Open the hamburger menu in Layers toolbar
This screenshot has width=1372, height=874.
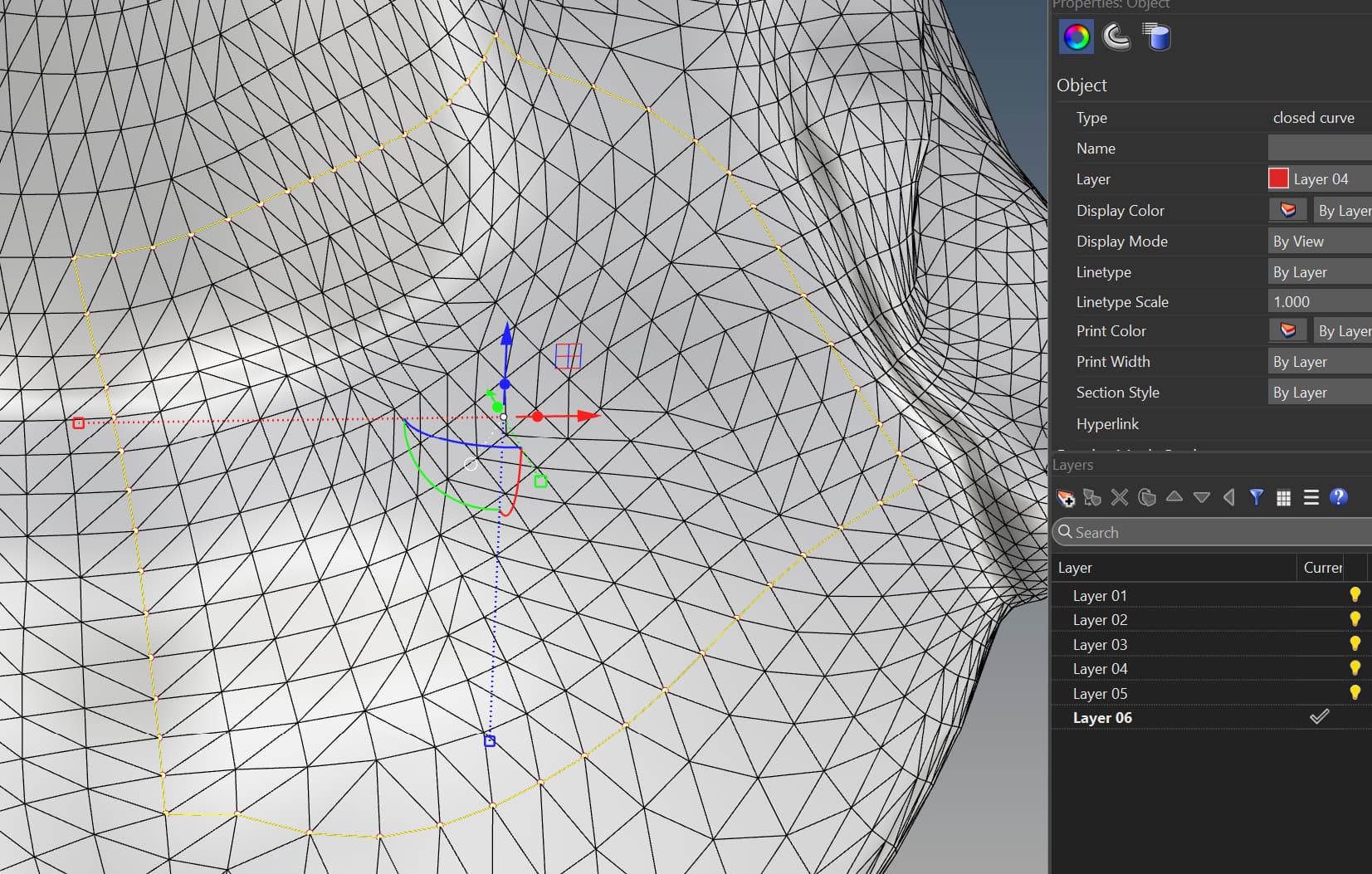pyautogui.click(x=1311, y=498)
